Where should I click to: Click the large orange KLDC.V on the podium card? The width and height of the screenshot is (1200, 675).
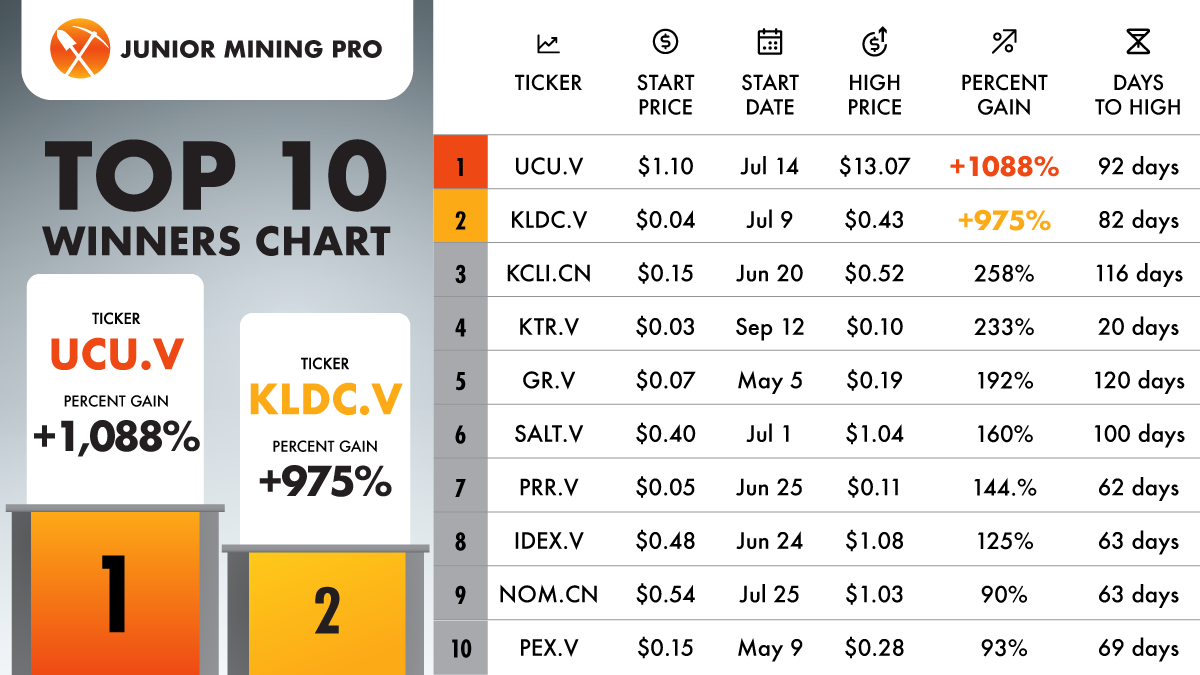[x=325, y=400]
